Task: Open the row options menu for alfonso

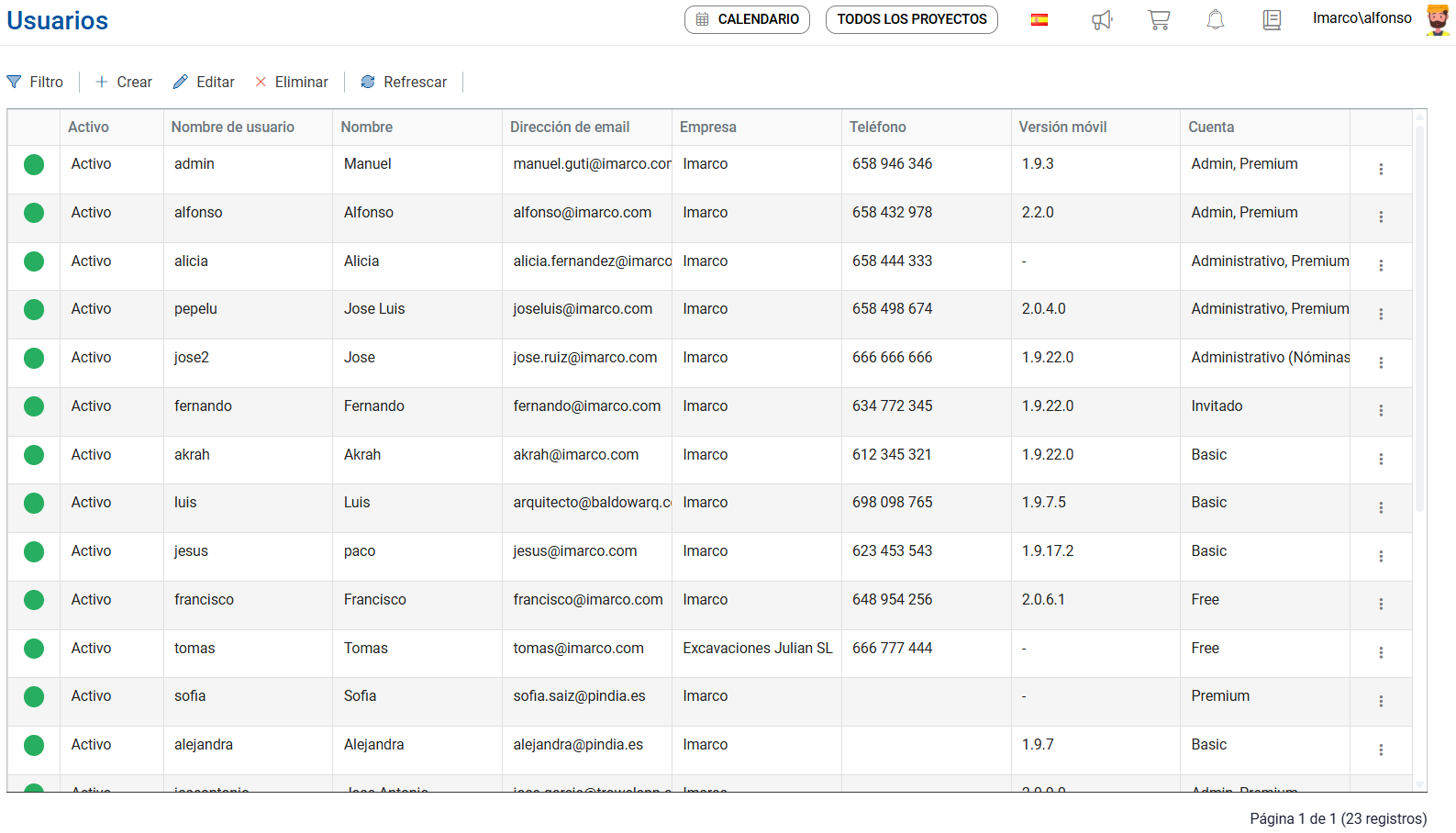Action: [x=1381, y=217]
